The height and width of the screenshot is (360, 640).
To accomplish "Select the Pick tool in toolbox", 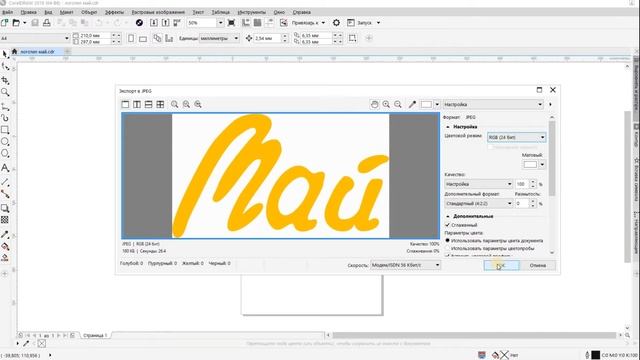I will pos(5,54).
